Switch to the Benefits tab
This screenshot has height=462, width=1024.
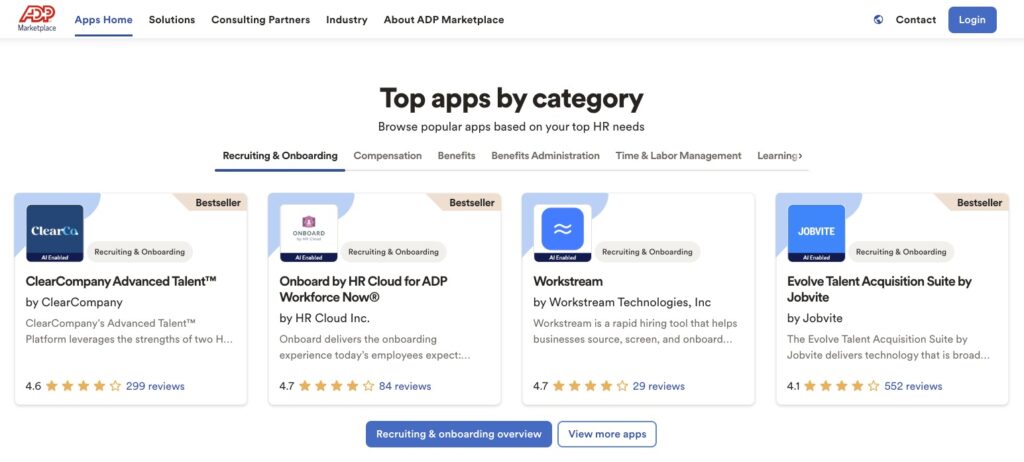[456, 156]
